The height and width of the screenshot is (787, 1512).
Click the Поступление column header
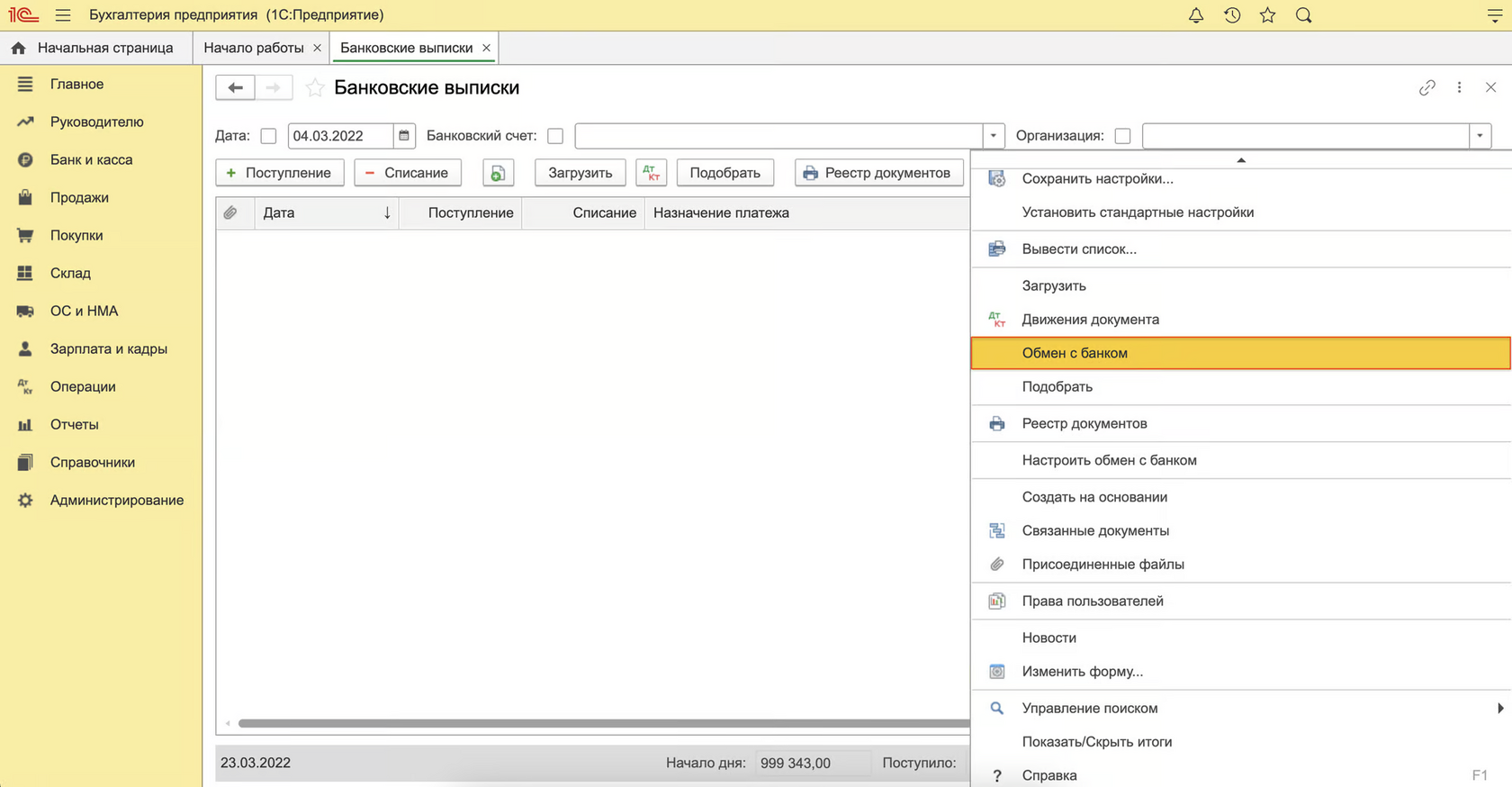coord(461,213)
